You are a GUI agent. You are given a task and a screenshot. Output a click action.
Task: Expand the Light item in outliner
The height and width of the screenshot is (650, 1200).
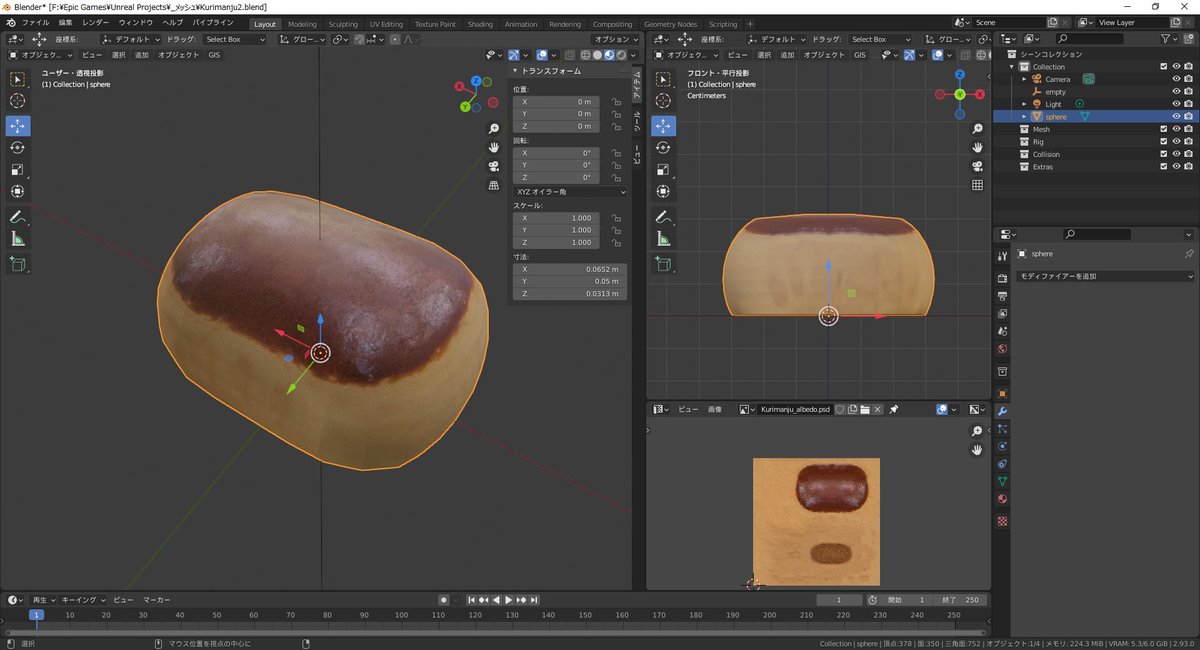pyautogui.click(x=1024, y=104)
